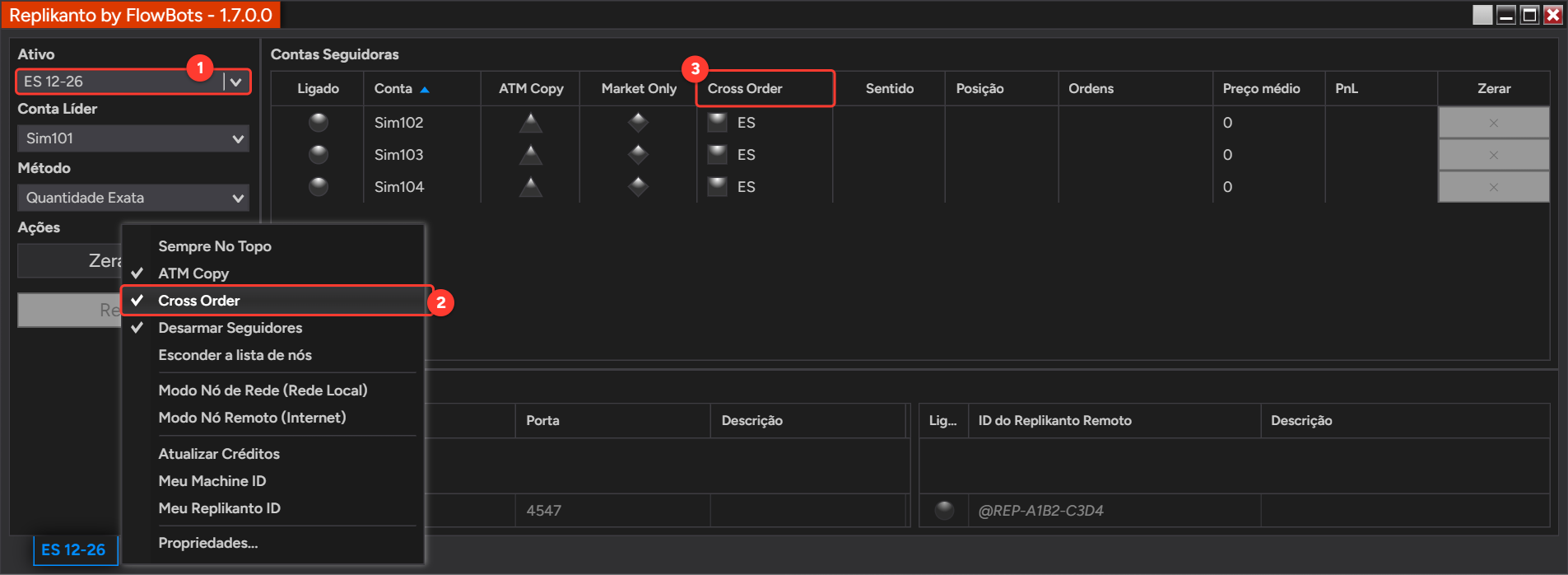
Task: Select the Sim102 account name cell
Action: (x=421, y=123)
